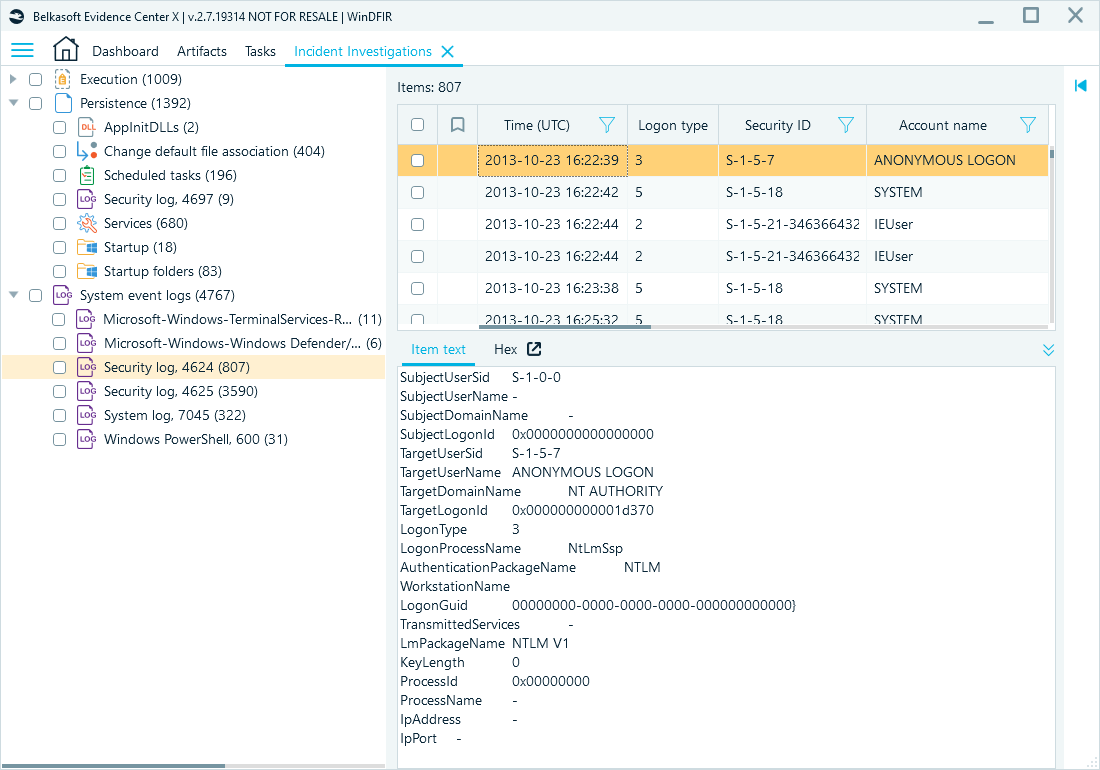Open the Artifacts tab
1100x770 pixels.
[x=202, y=51]
